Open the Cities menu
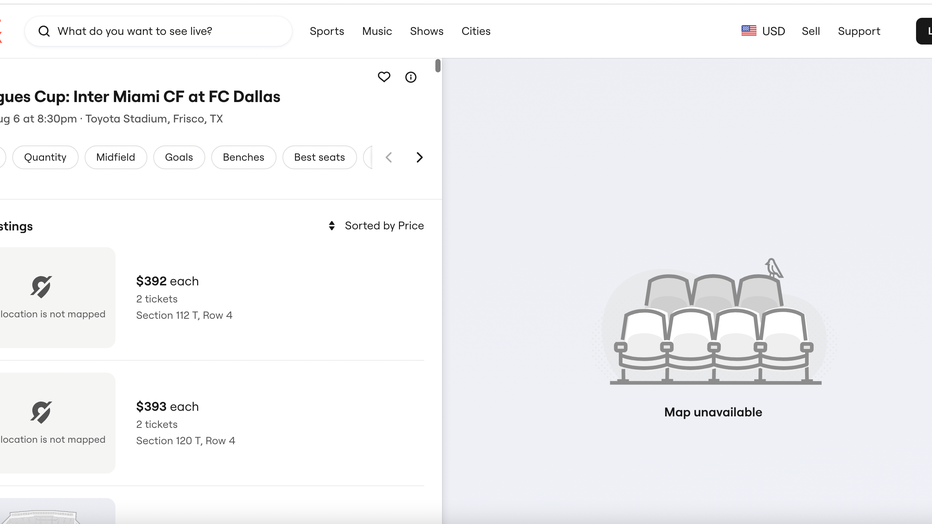The image size is (932, 524). point(476,31)
